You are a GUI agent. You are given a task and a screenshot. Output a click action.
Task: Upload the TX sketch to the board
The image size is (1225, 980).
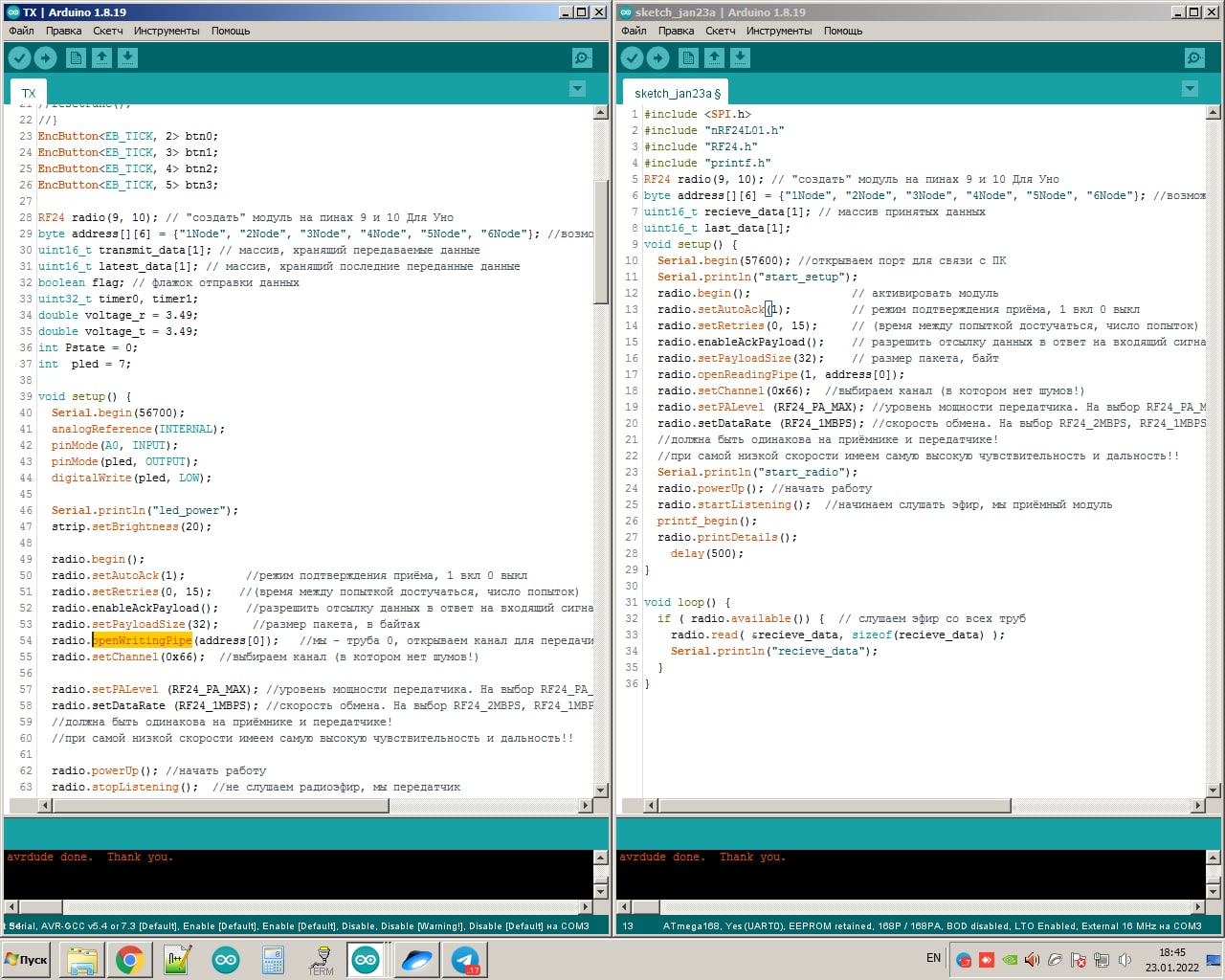(45, 58)
